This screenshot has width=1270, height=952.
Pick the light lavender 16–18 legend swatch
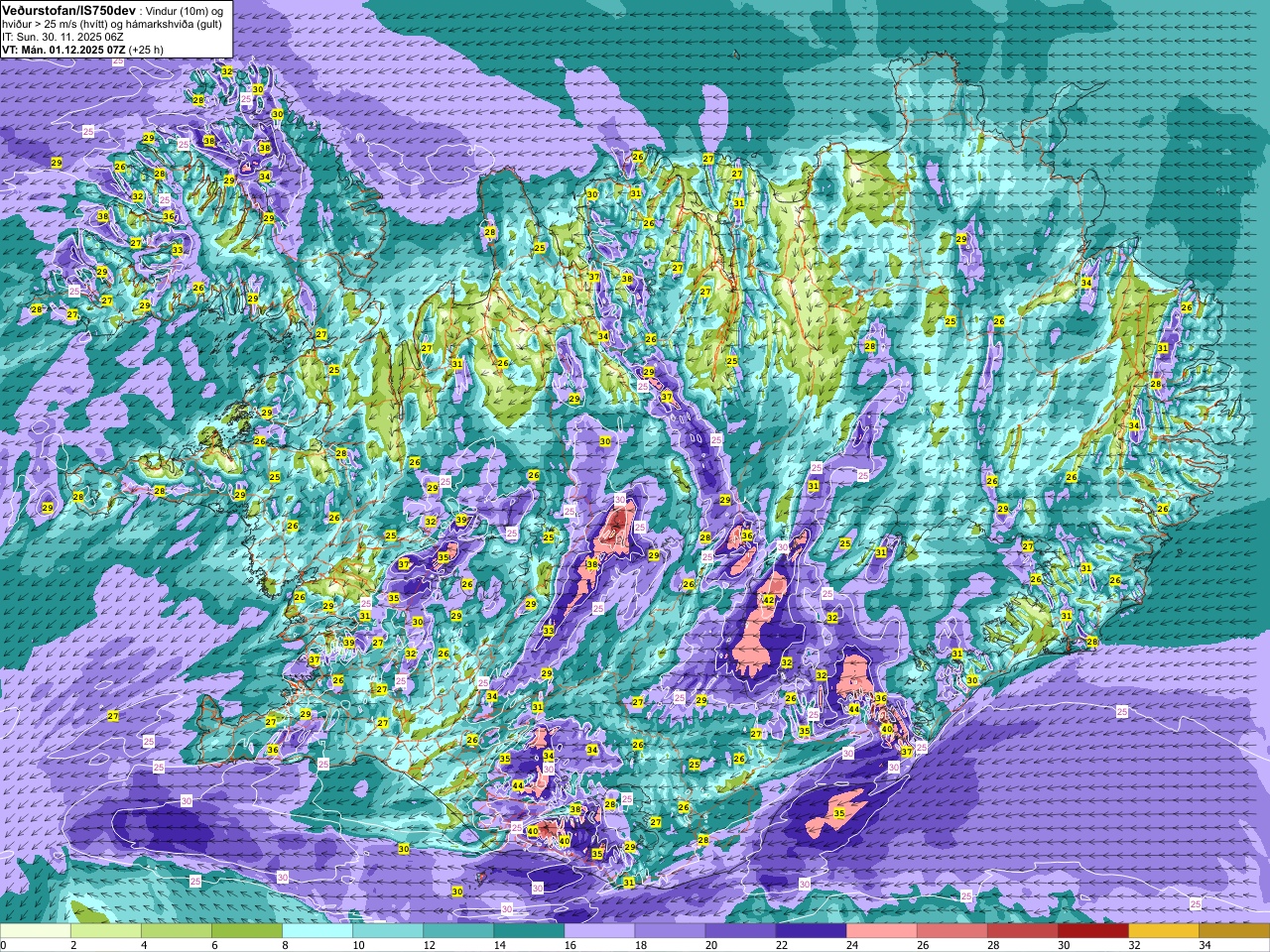599,931
